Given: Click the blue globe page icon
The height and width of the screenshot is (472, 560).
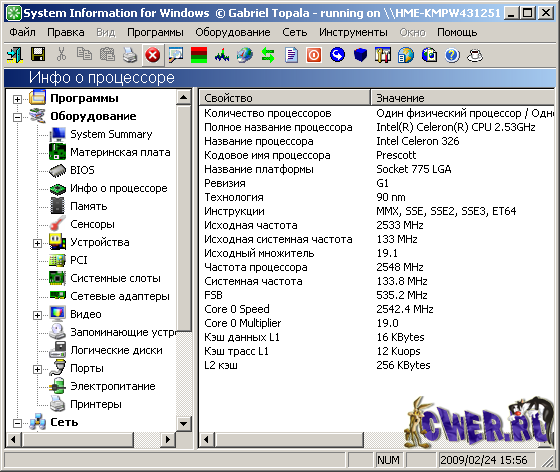Looking at the screenshot, I should pos(429,55).
